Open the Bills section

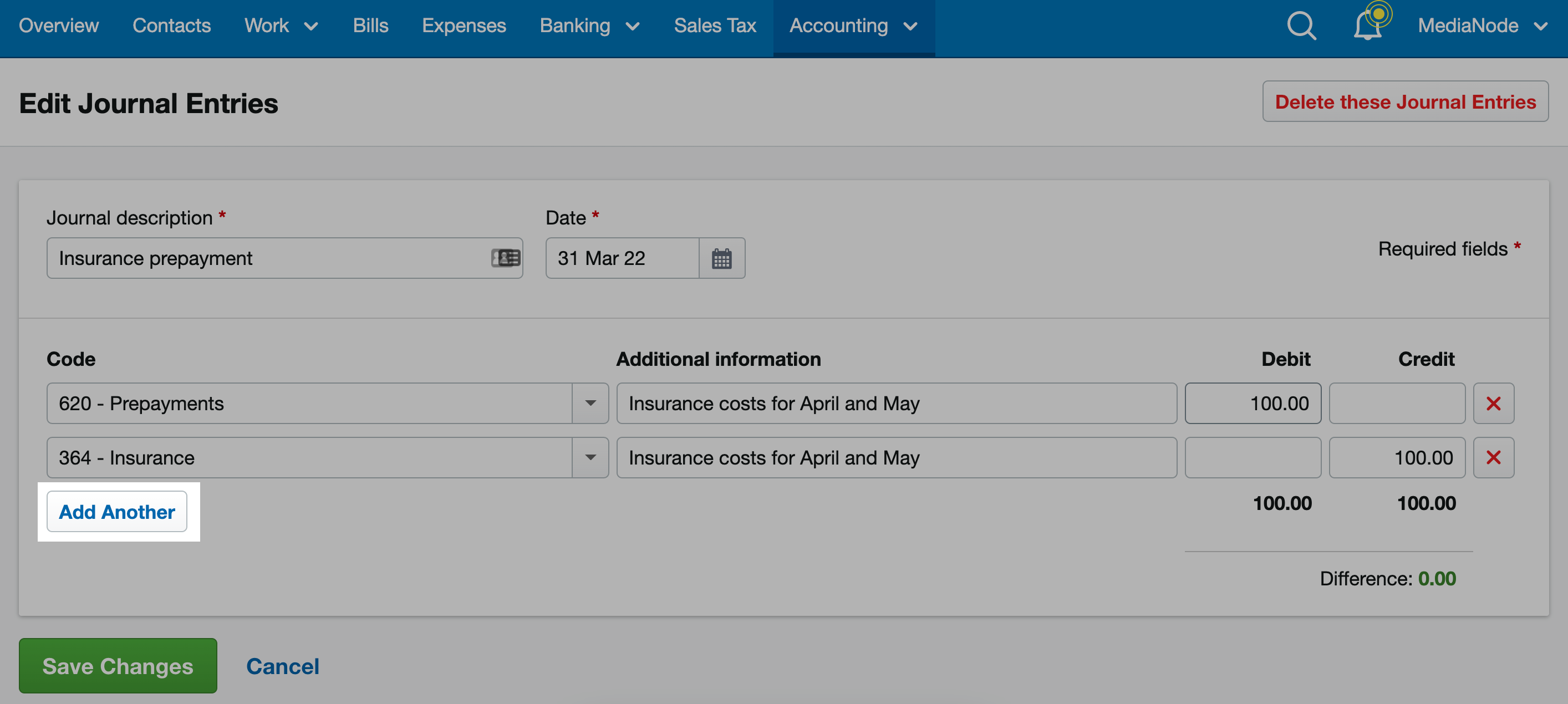coord(370,25)
